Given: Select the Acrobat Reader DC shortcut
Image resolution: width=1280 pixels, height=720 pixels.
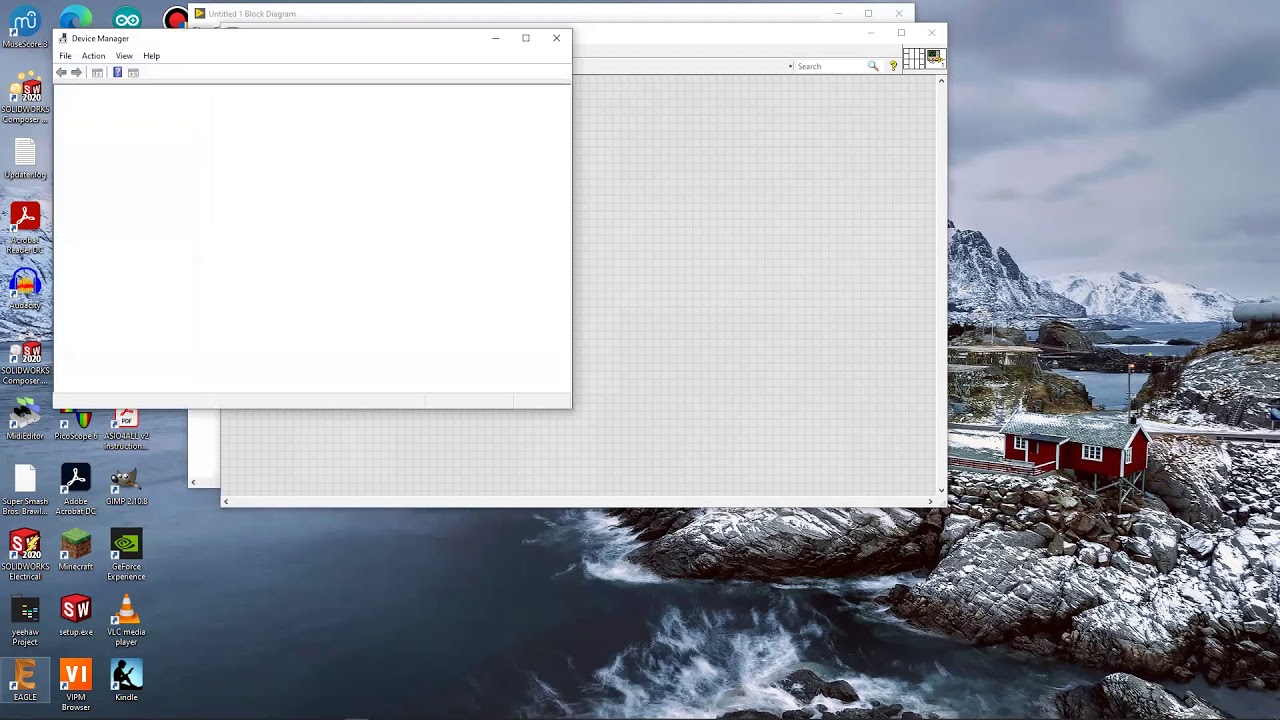Looking at the screenshot, I should pos(25,228).
